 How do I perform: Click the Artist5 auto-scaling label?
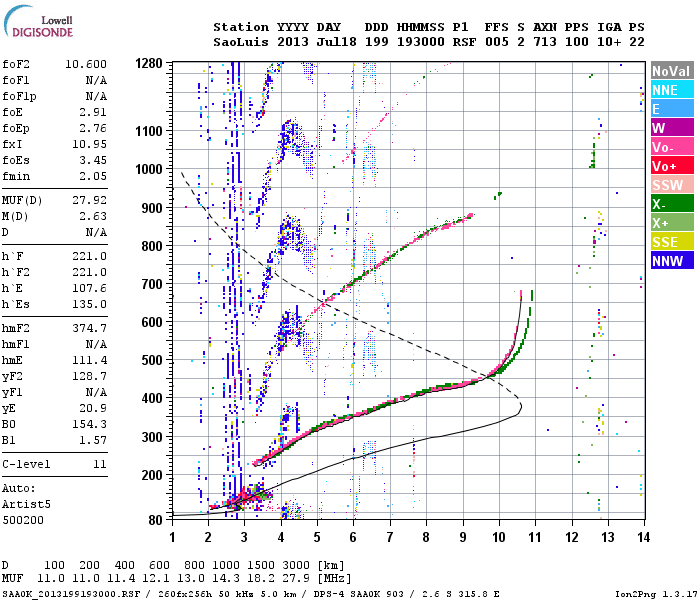26,504
